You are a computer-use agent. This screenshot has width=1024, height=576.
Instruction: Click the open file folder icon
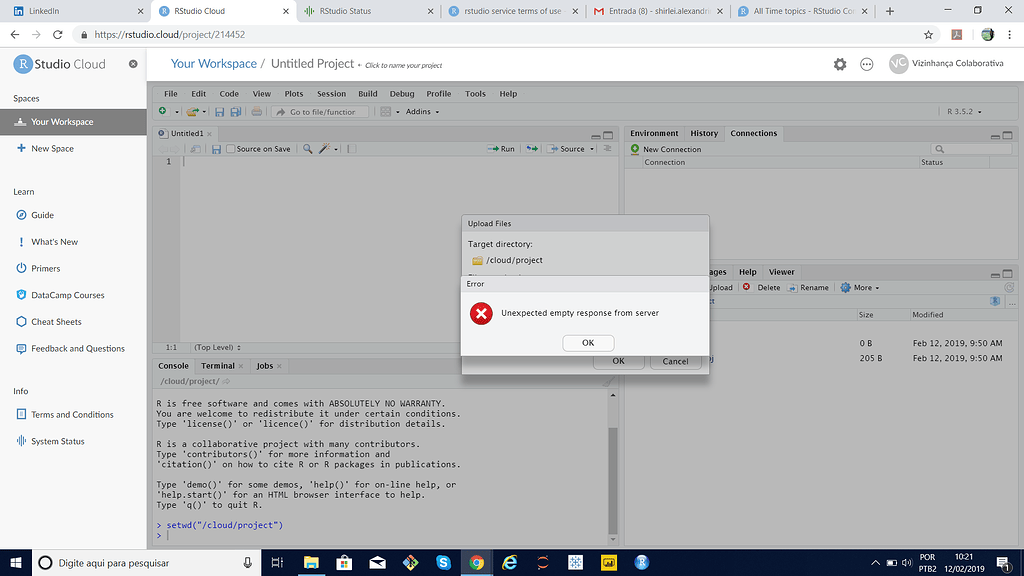192,112
